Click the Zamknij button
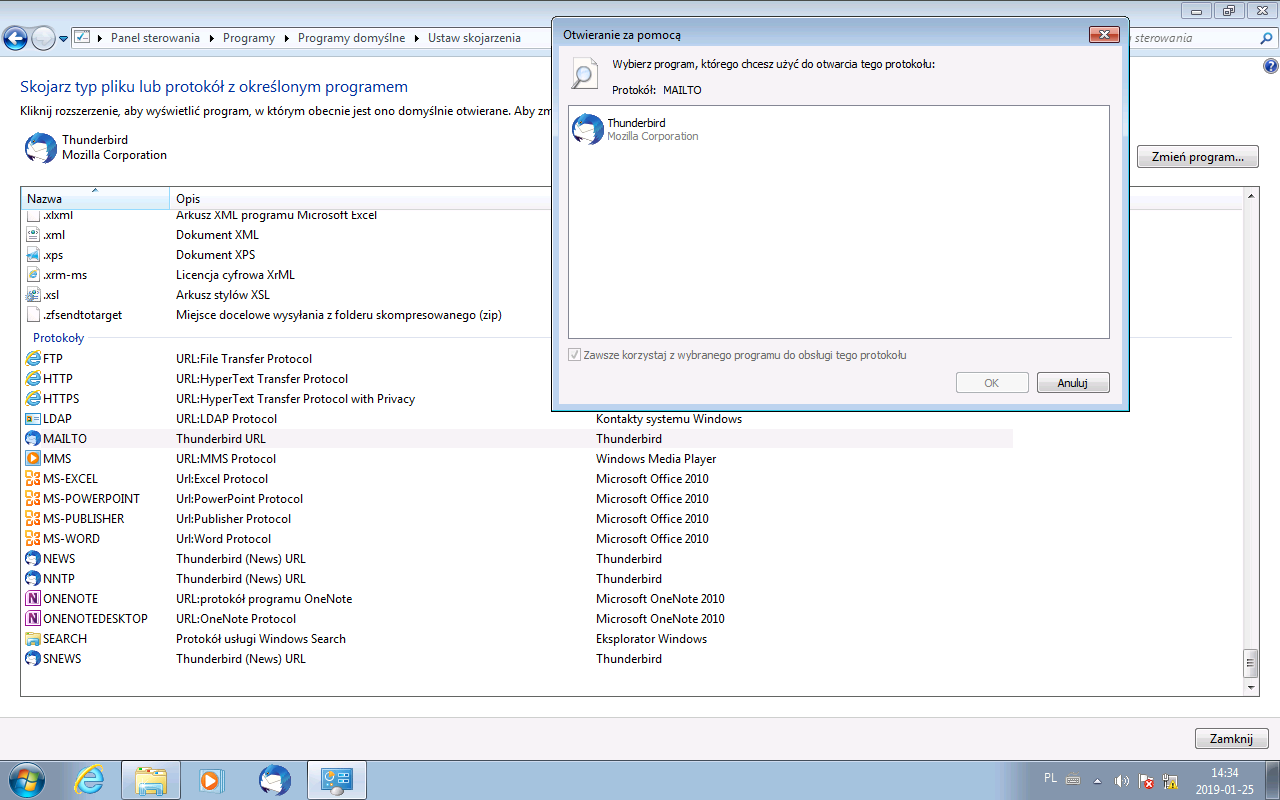 pos(1231,739)
